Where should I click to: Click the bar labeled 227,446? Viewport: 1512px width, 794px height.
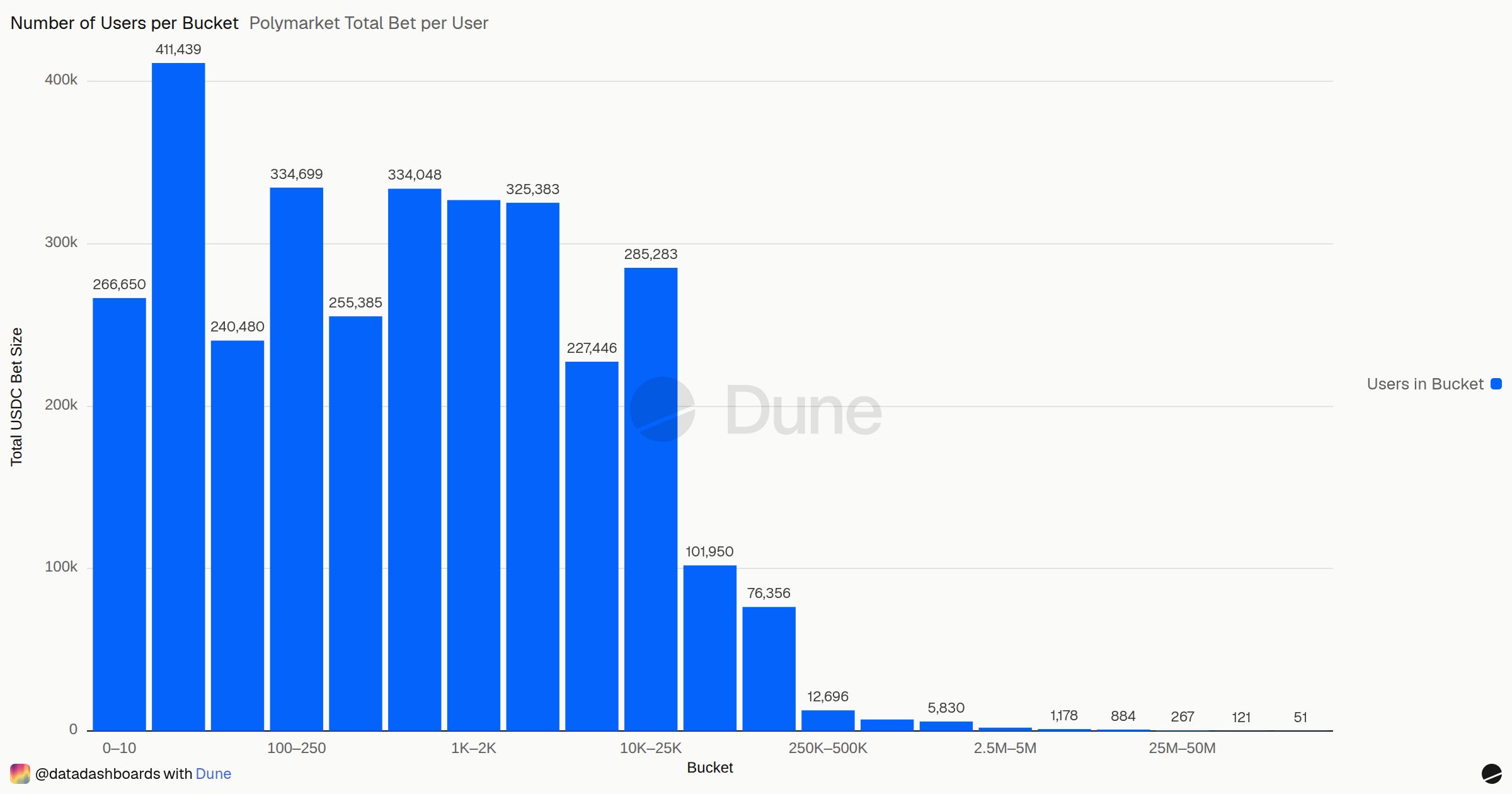coord(592,546)
